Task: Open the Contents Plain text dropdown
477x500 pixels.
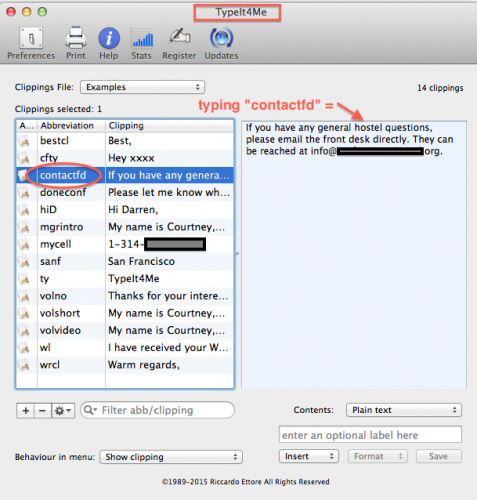Action: [404, 410]
